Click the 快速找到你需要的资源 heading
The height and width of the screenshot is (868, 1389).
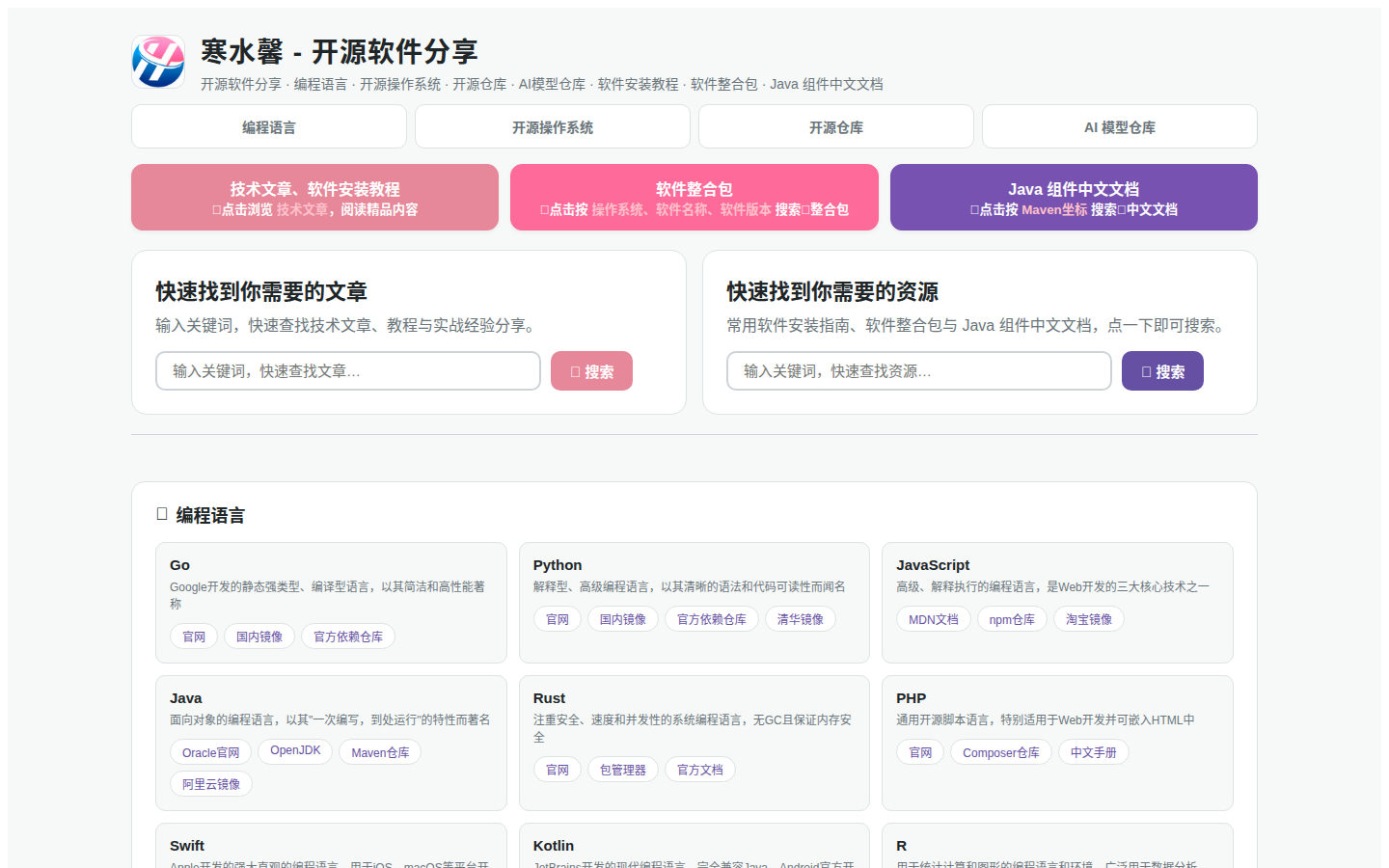pyautogui.click(x=832, y=291)
